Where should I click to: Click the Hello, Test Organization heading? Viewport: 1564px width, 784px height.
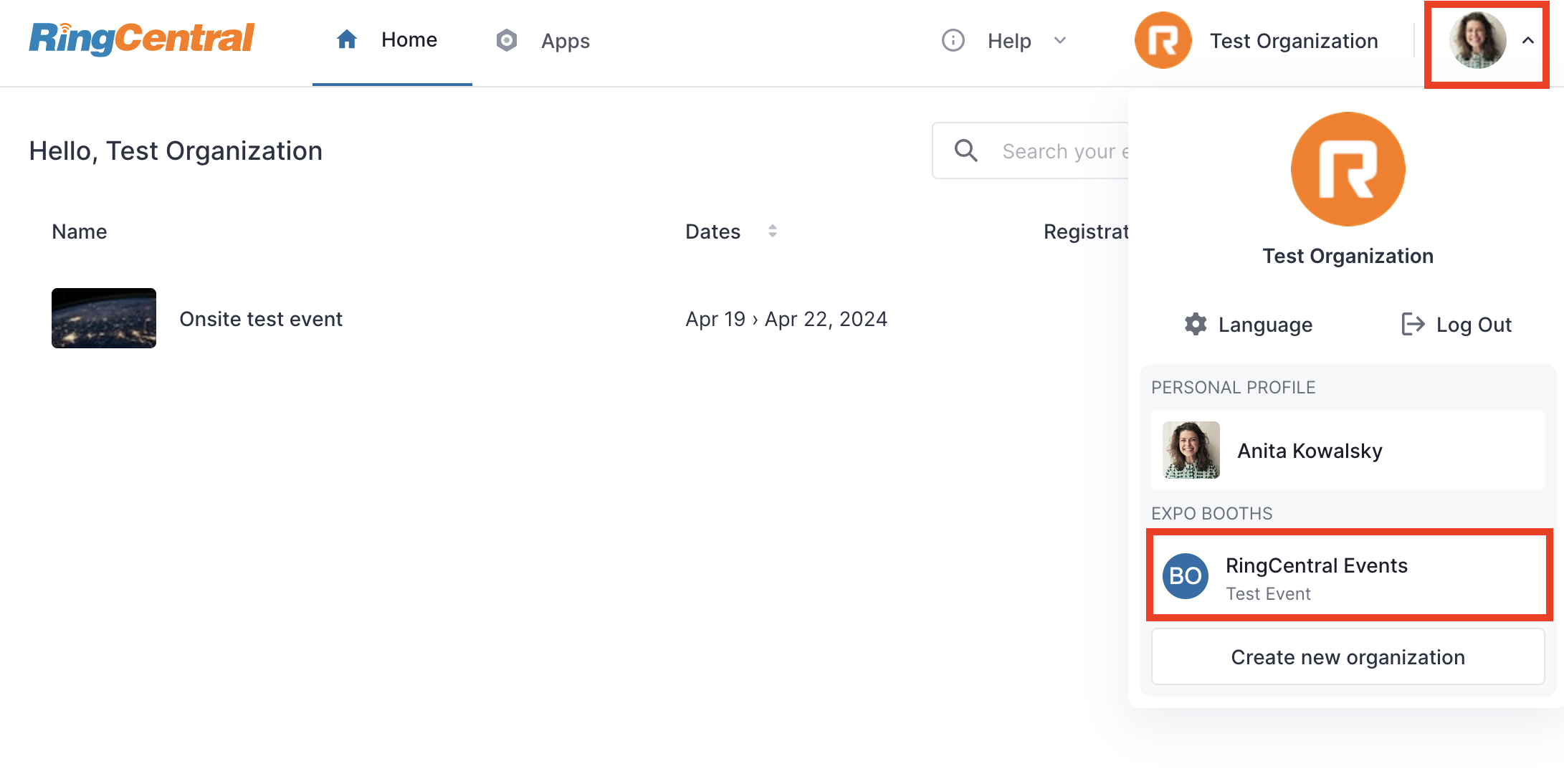tap(176, 151)
